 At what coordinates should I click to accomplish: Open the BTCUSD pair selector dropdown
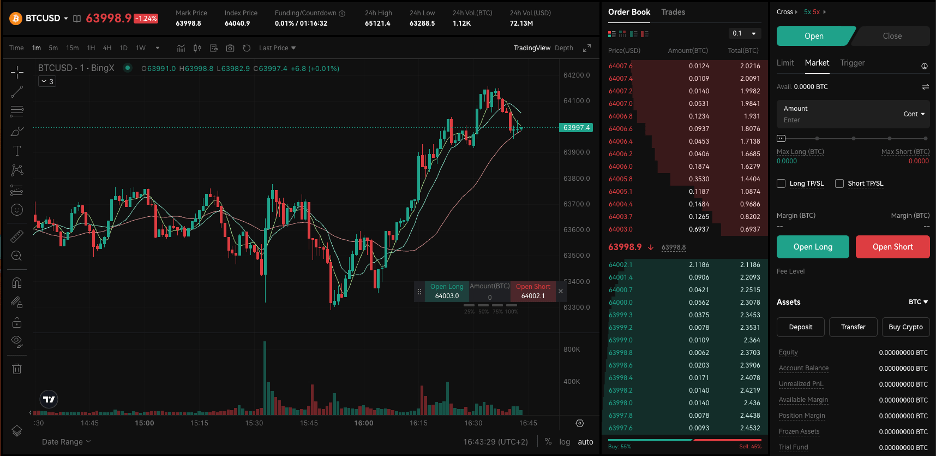pos(45,18)
